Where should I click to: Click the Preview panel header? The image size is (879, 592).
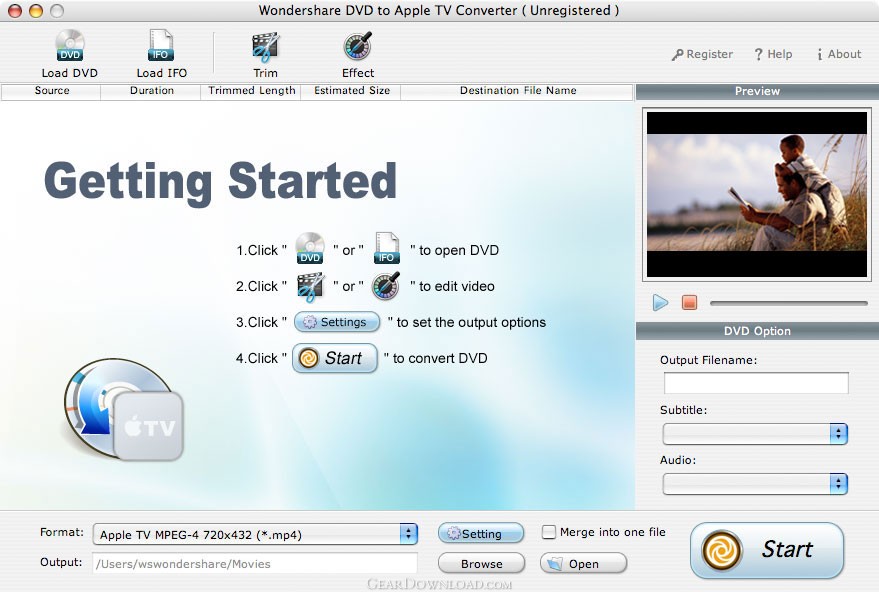757,91
